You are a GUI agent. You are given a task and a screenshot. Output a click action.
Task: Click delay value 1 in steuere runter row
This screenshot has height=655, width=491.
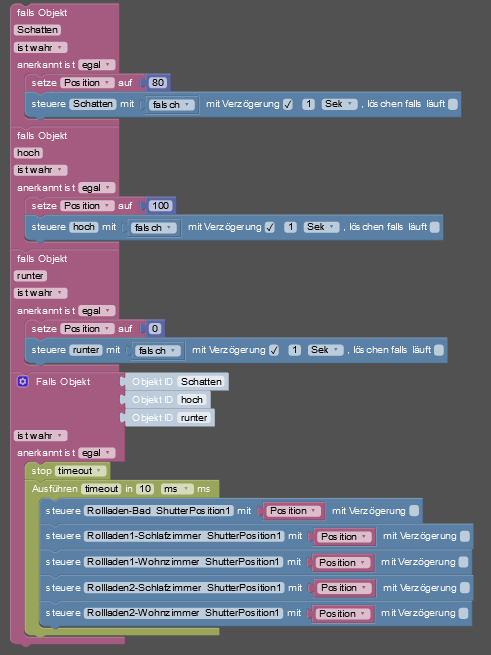(295, 350)
